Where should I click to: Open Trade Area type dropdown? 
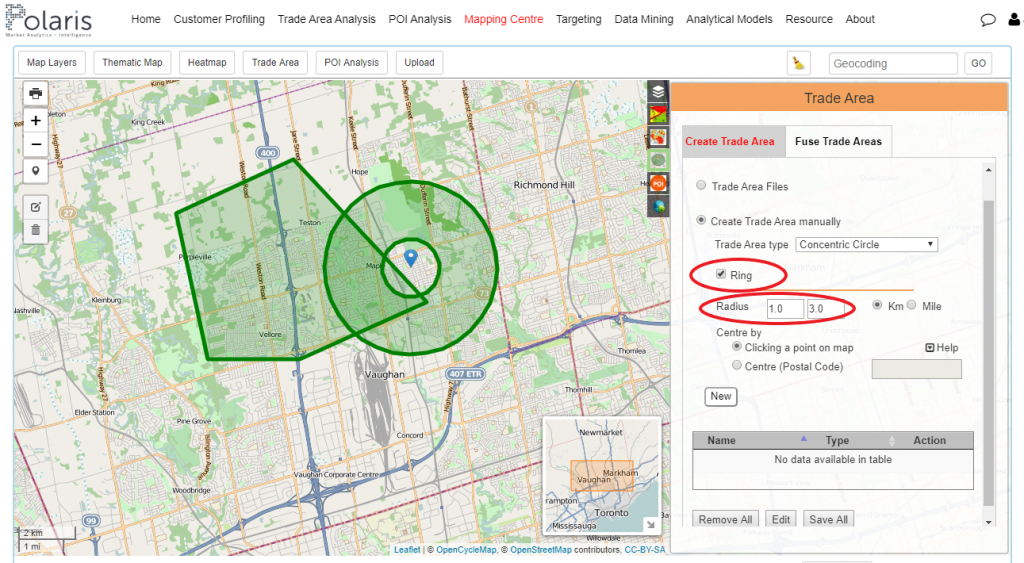(x=867, y=244)
